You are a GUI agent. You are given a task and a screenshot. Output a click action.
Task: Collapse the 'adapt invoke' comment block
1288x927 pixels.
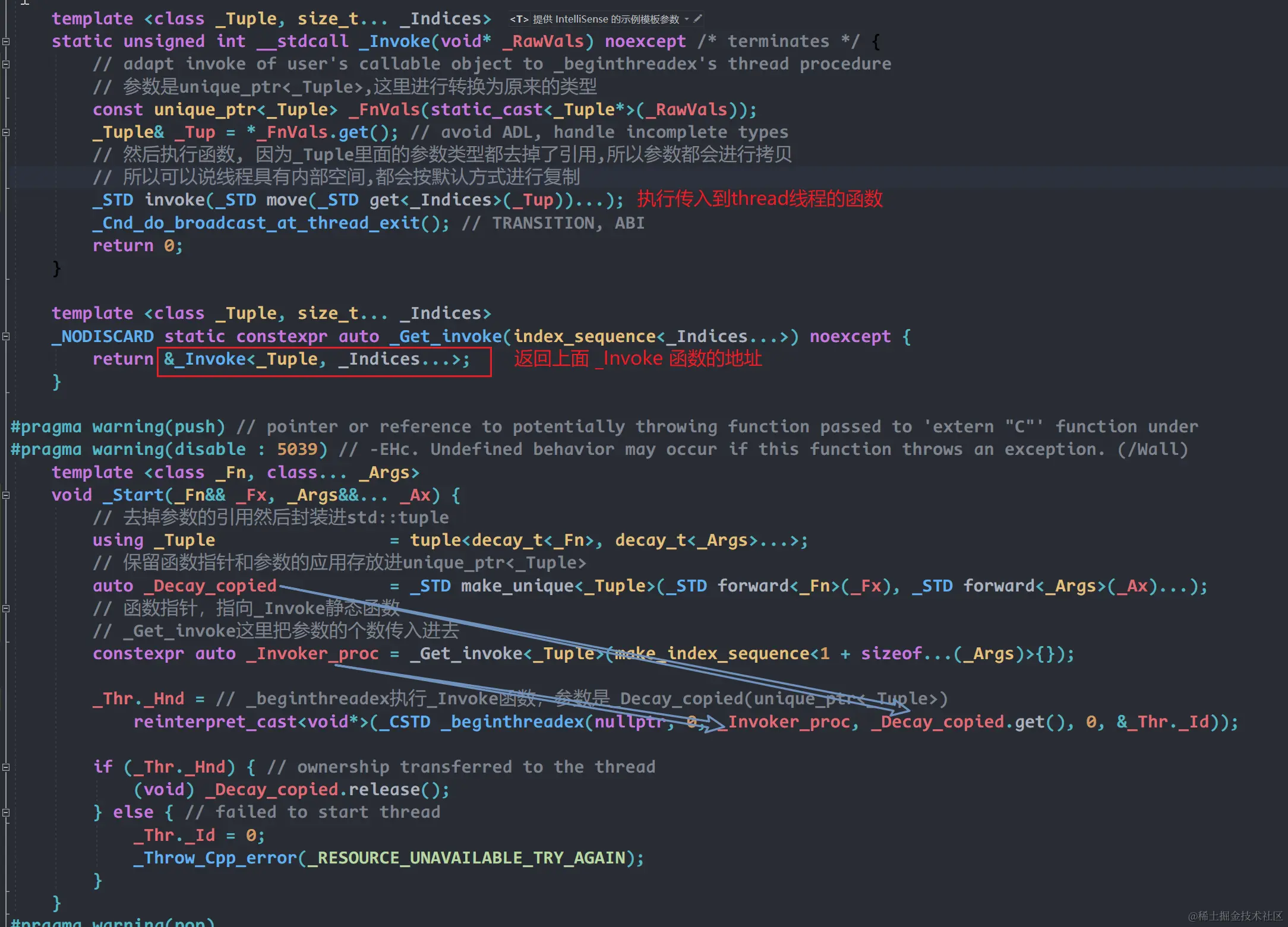tap(6, 64)
